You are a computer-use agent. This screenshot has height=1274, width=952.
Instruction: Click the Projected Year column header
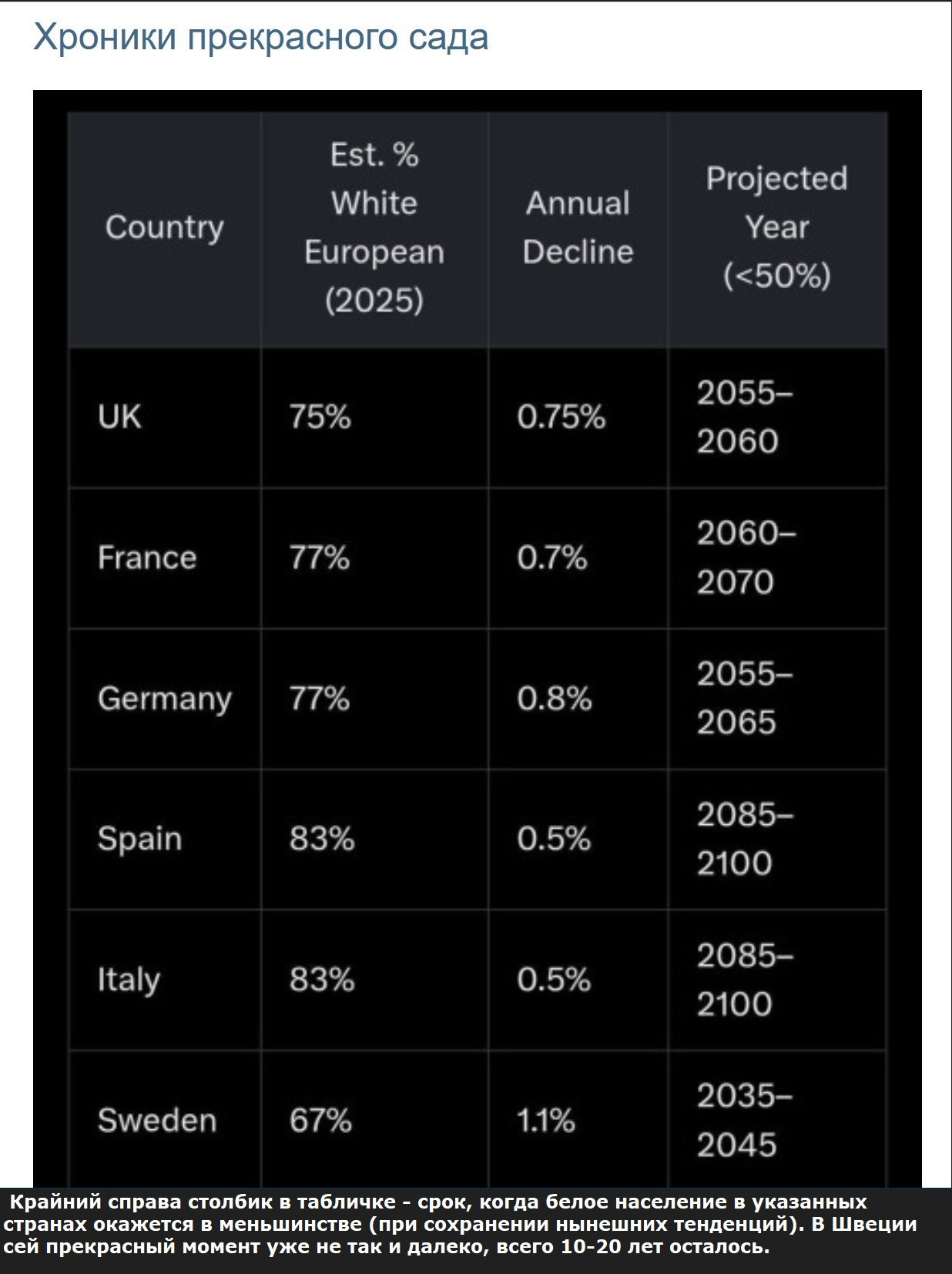[x=776, y=227]
